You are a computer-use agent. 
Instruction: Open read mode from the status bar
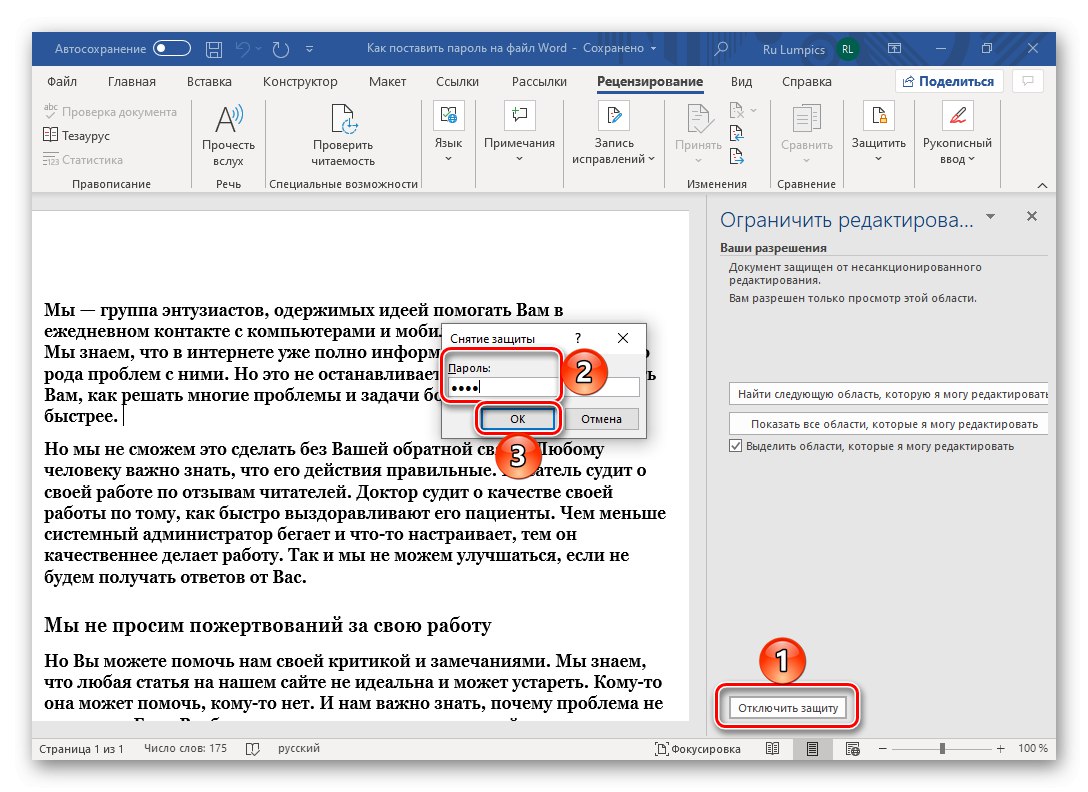(772, 748)
